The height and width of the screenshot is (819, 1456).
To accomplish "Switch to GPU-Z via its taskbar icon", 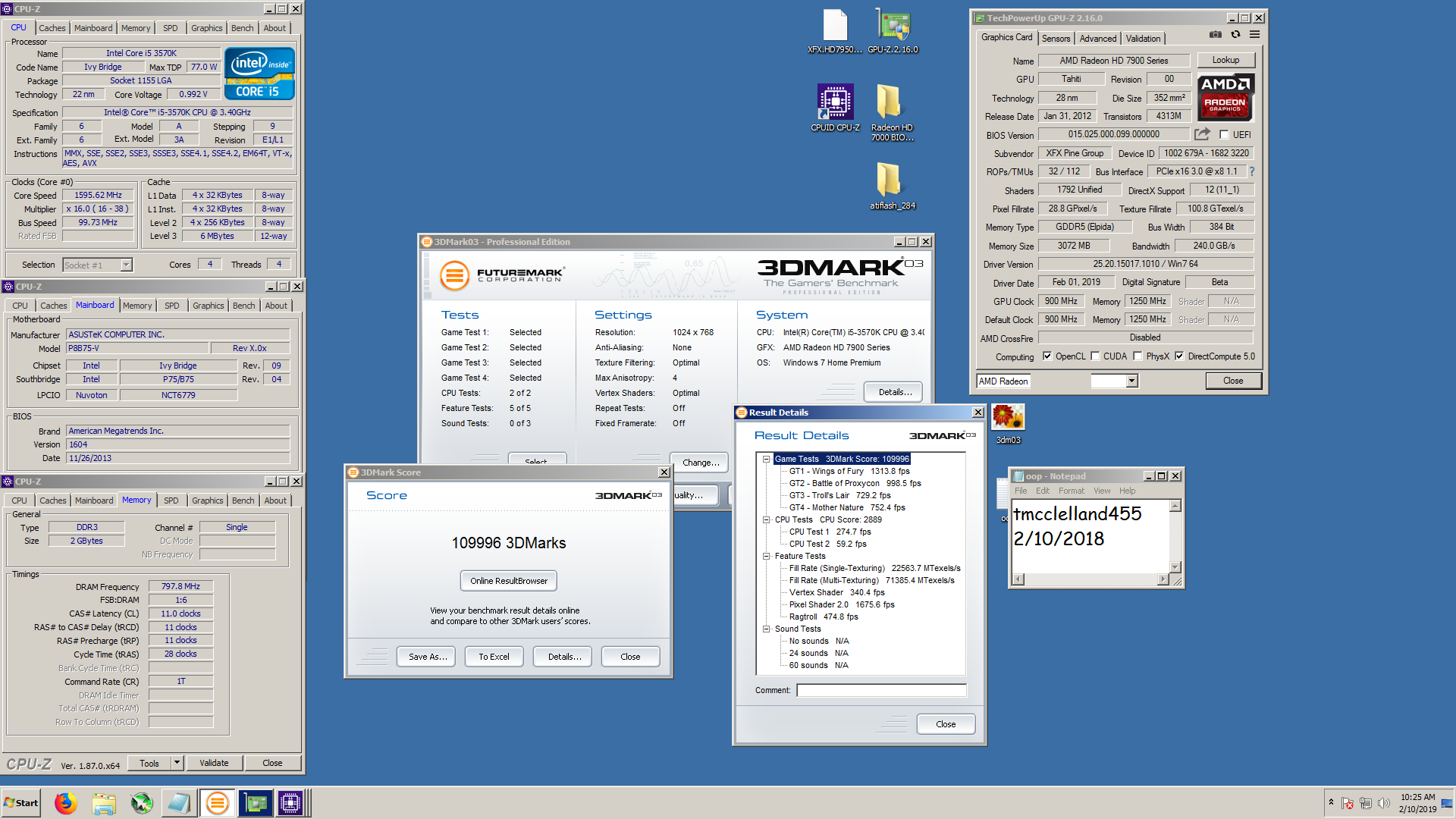I will click(x=255, y=803).
